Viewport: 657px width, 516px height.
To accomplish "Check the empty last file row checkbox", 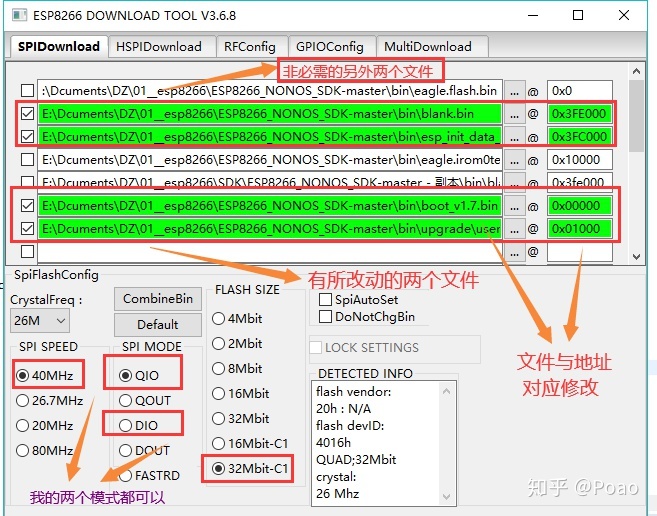I will coord(28,252).
